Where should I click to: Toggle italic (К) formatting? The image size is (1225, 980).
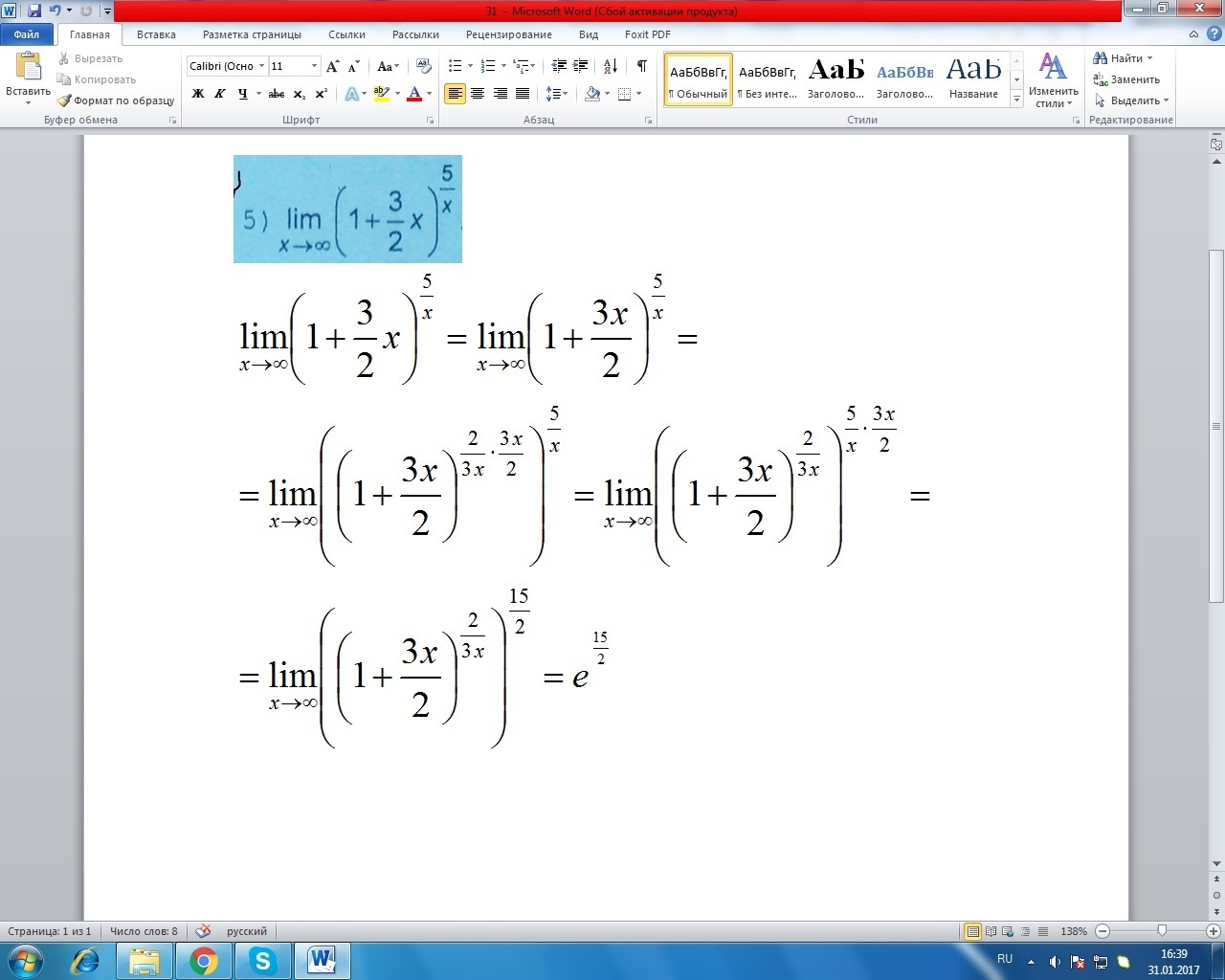point(220,94)
